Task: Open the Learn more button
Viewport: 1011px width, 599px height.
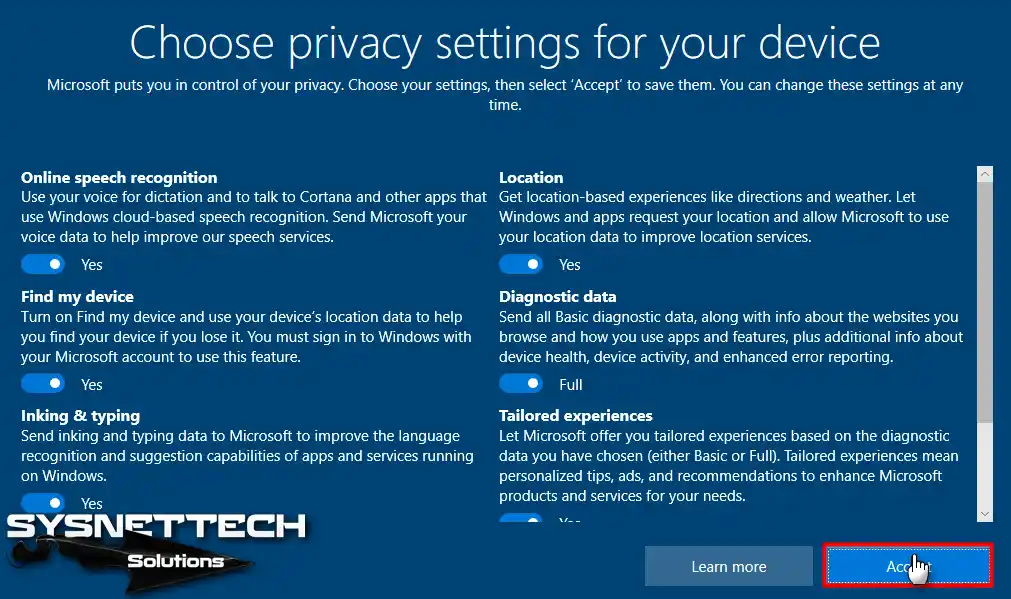Action: 728,566
